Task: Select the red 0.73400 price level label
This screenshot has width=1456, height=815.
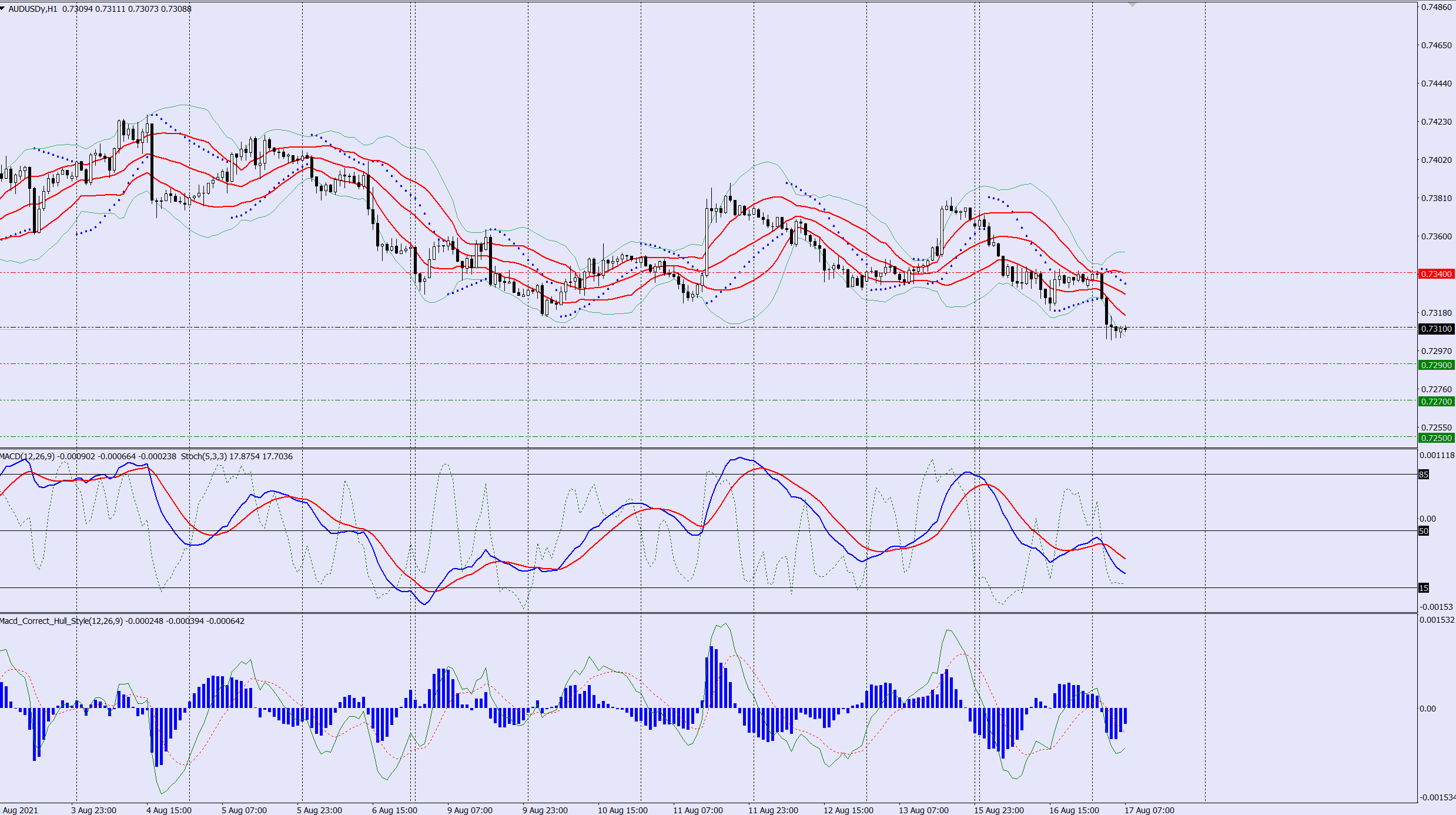Action: coord(1436,274)
